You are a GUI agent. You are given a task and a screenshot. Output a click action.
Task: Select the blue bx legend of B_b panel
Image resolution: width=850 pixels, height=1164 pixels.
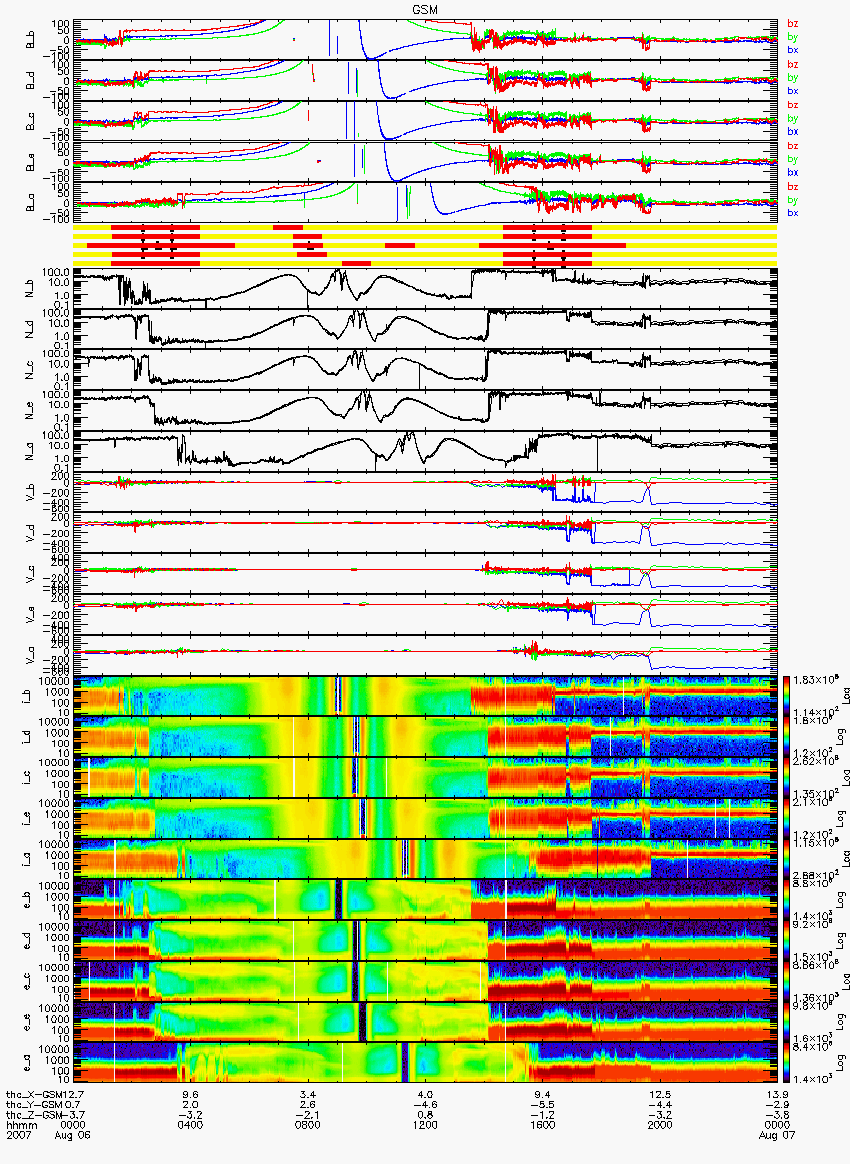coord(793,50)
